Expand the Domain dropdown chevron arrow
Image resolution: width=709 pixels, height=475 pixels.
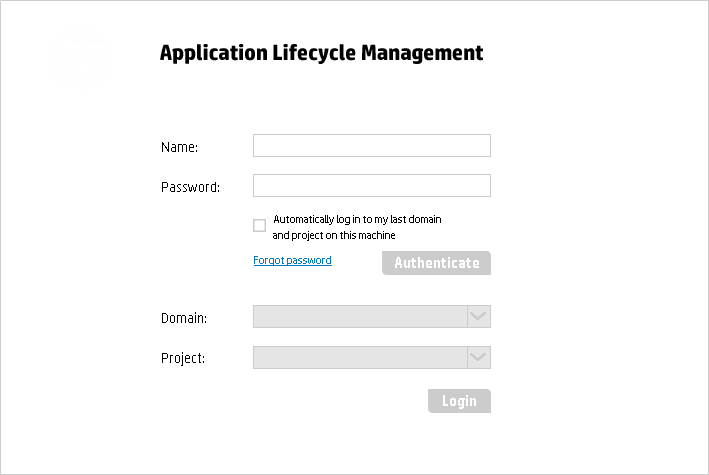pos(478,316)
